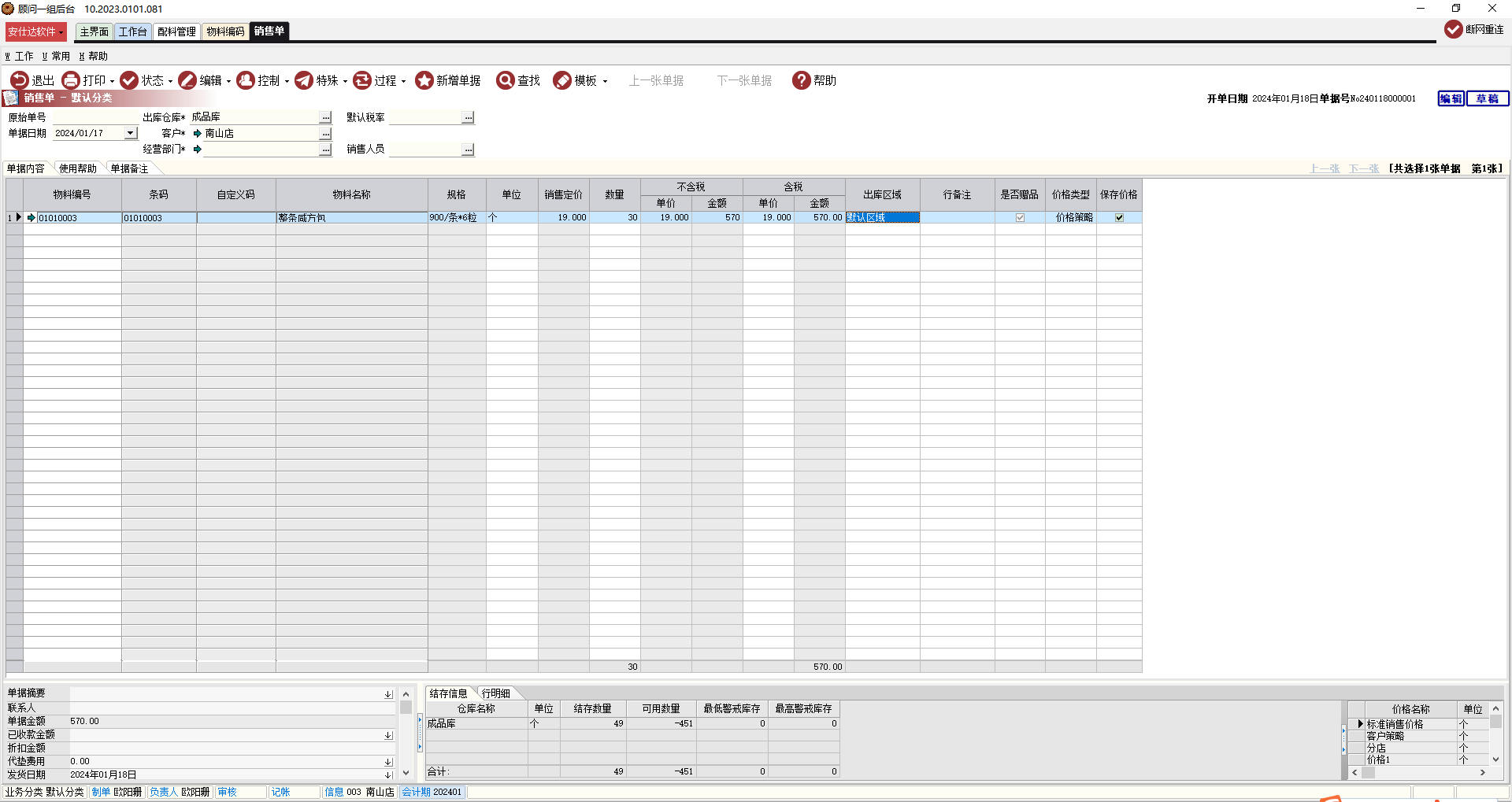Open the 工作 menu

[x=20, y=56]
